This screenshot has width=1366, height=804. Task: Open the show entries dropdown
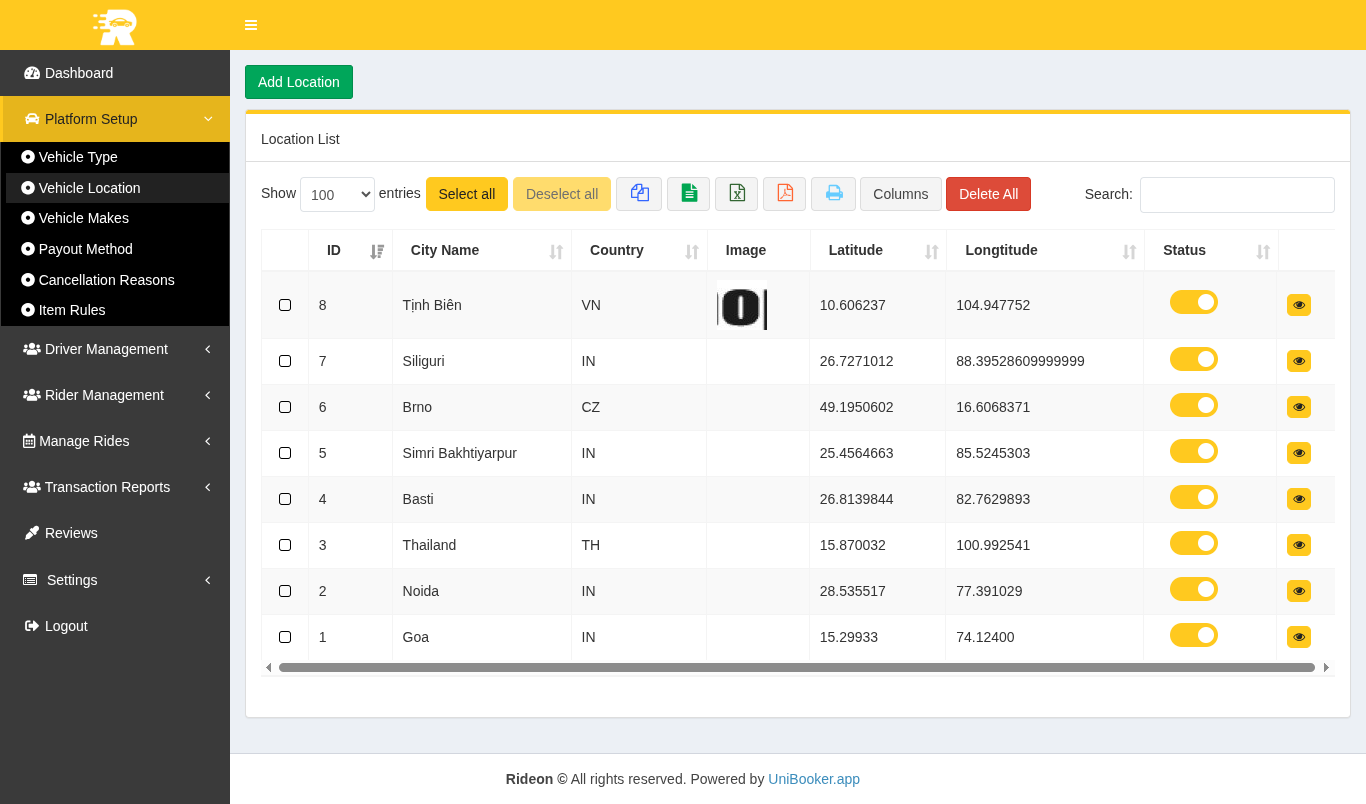tap(337, 195)
